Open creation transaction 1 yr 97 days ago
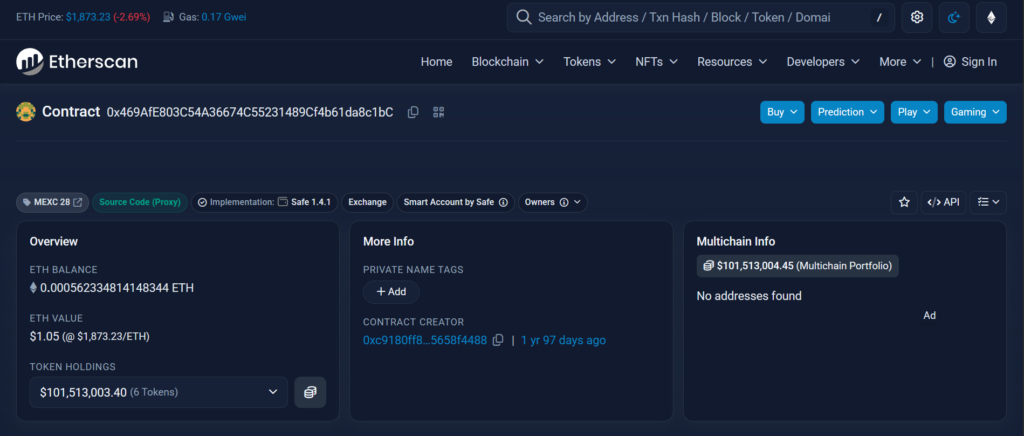The image size is (1024, 436). (563, 340)
